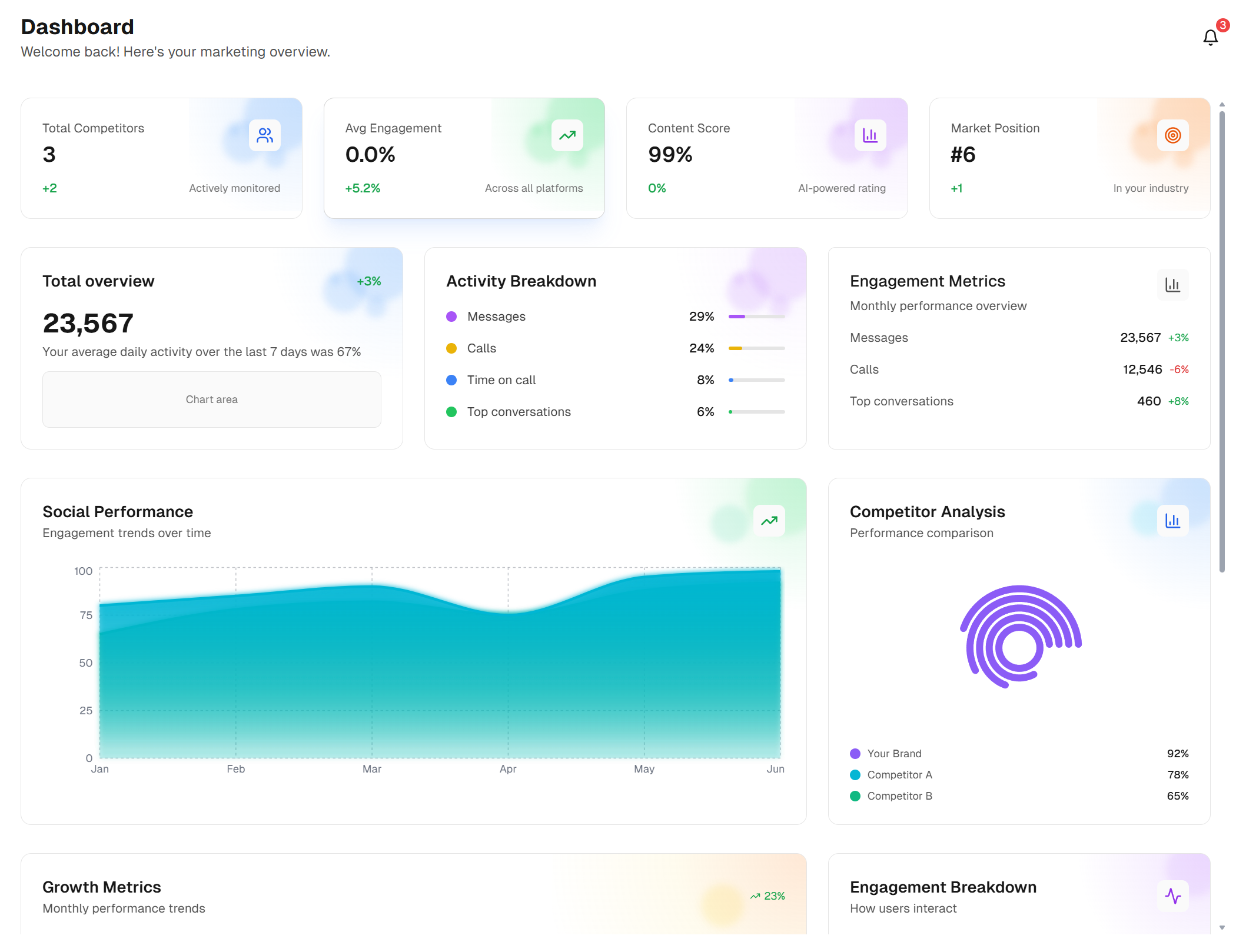Click the Competitor Analysis bar chart icon
The width and height of the screenshot is (1236, 952).
(1172, 520)
